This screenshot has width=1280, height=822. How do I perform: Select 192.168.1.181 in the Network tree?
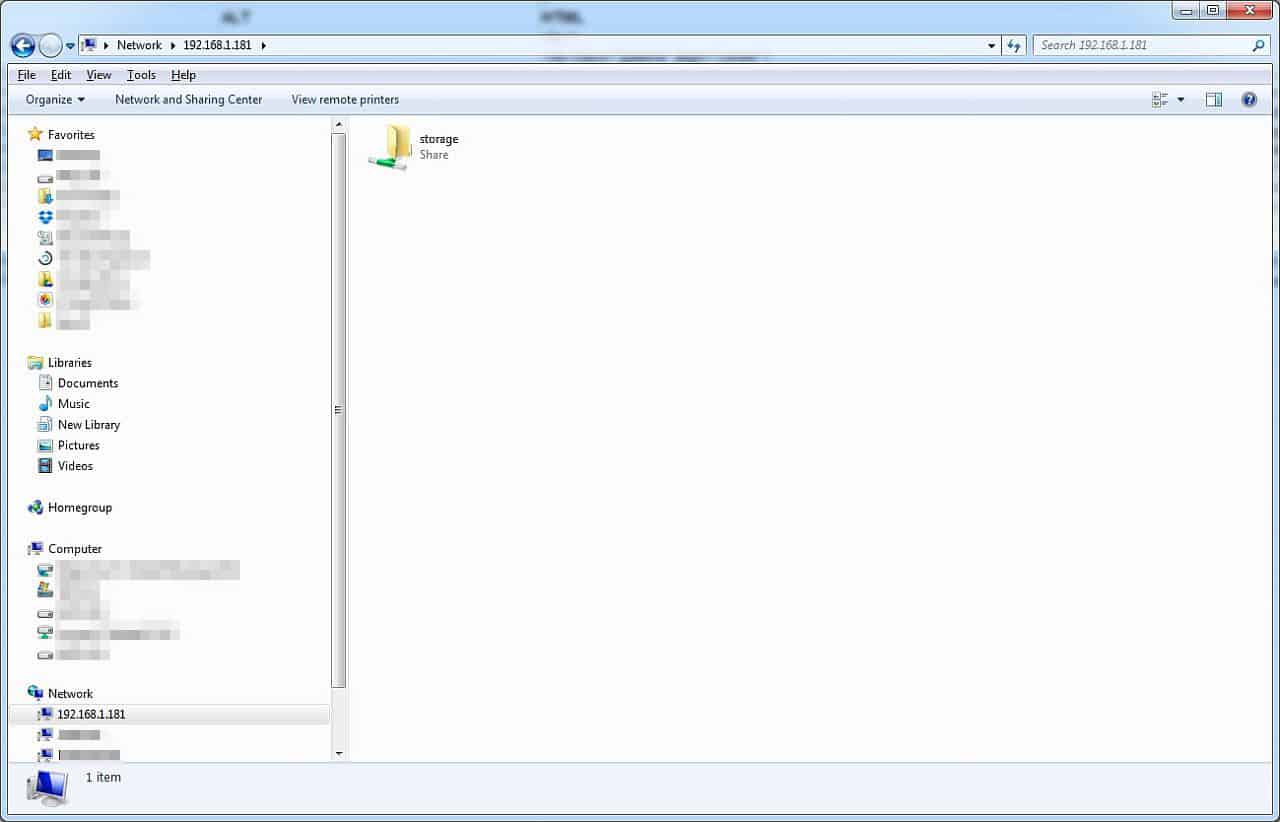91,715
